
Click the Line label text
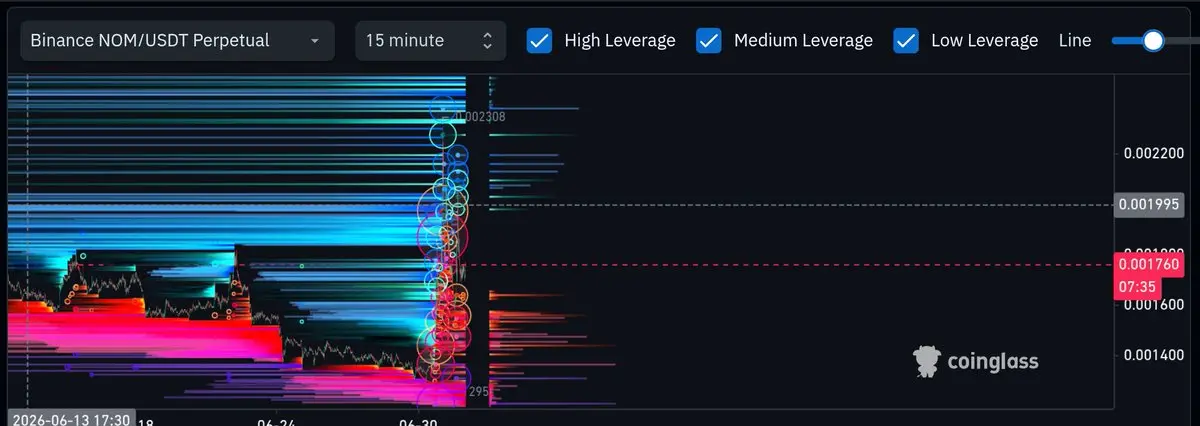1075,41
